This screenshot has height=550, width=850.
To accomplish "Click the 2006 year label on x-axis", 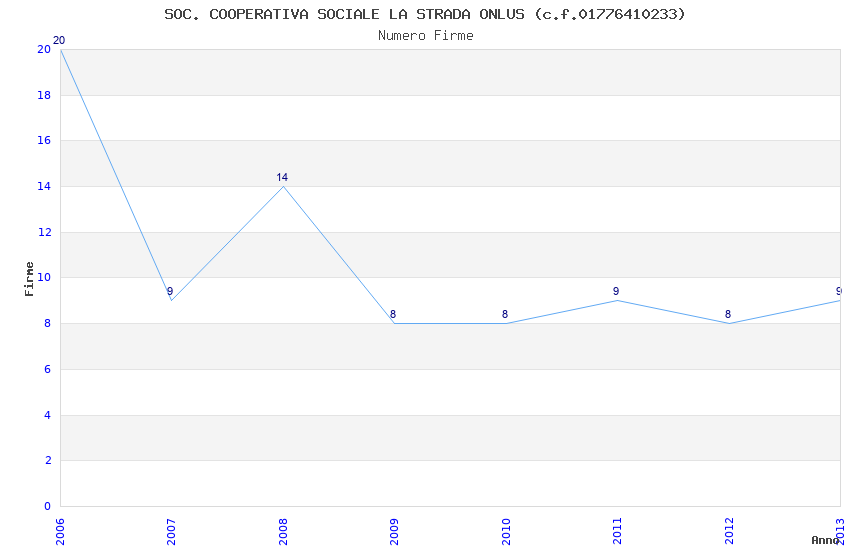I will (x=60, y=532).
